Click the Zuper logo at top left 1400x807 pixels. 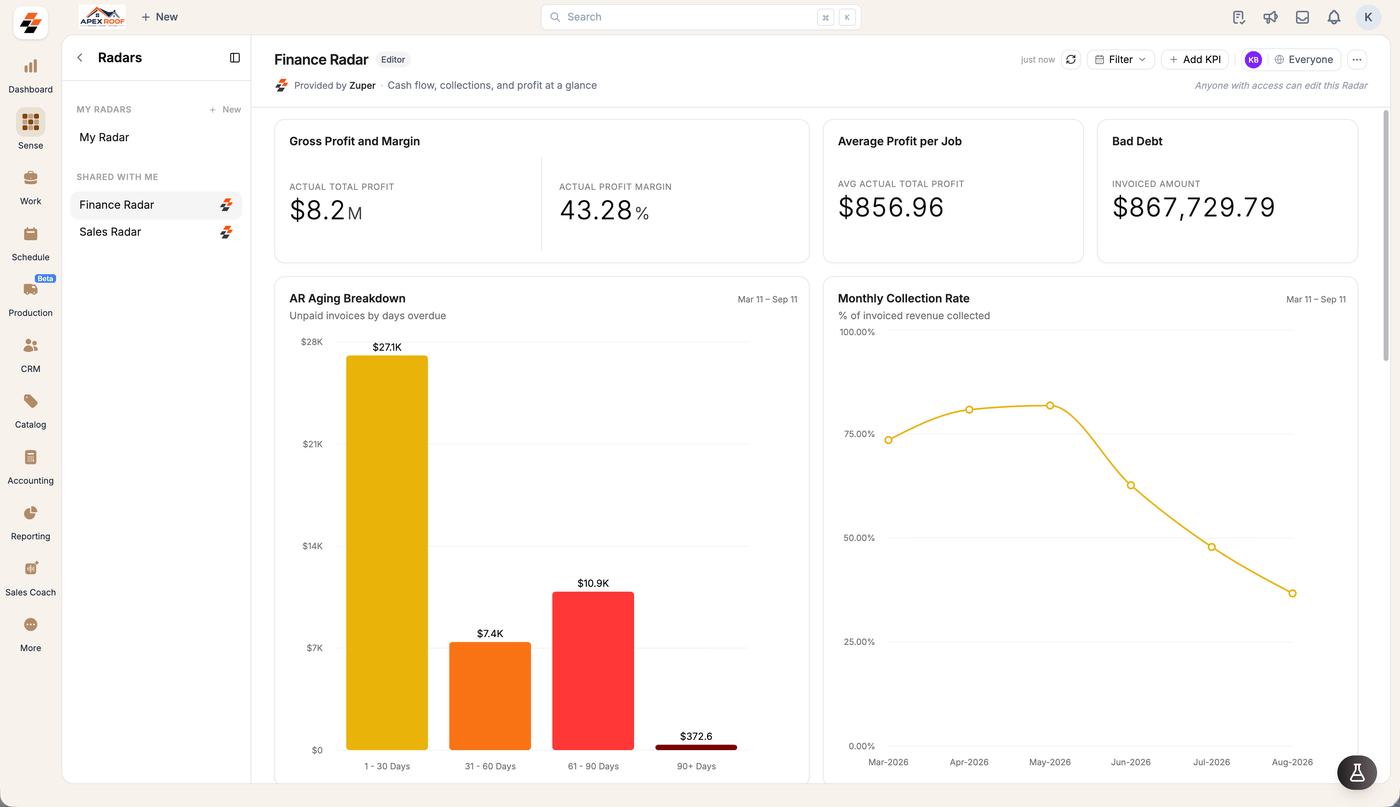point(30,22)
